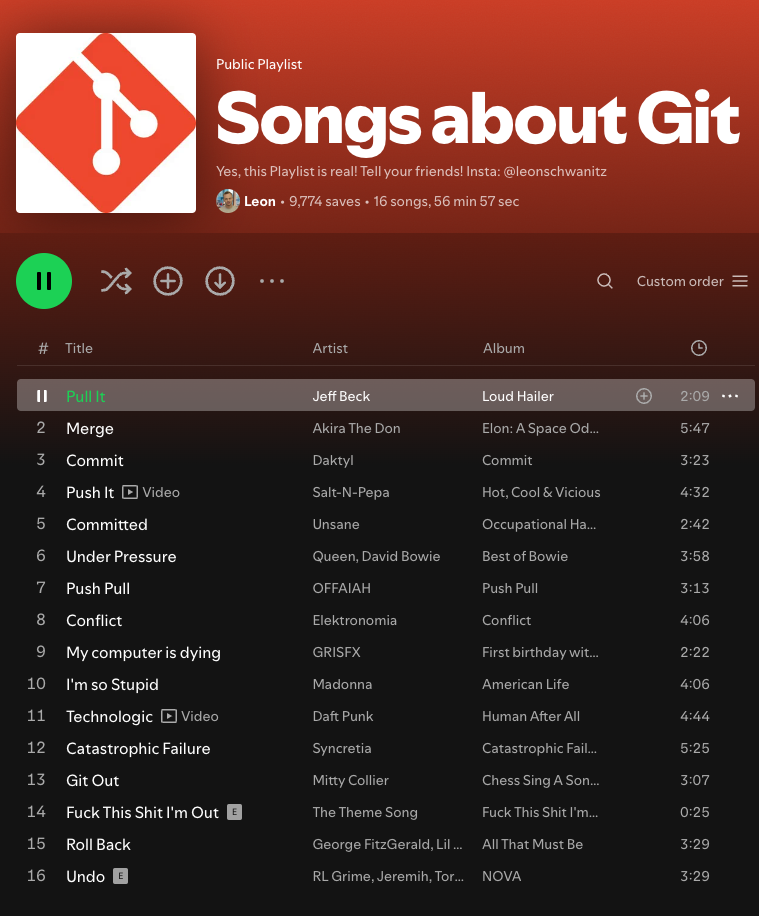Select the track Merge
Viewport: 759px width, 916px height.
[90, 428]
